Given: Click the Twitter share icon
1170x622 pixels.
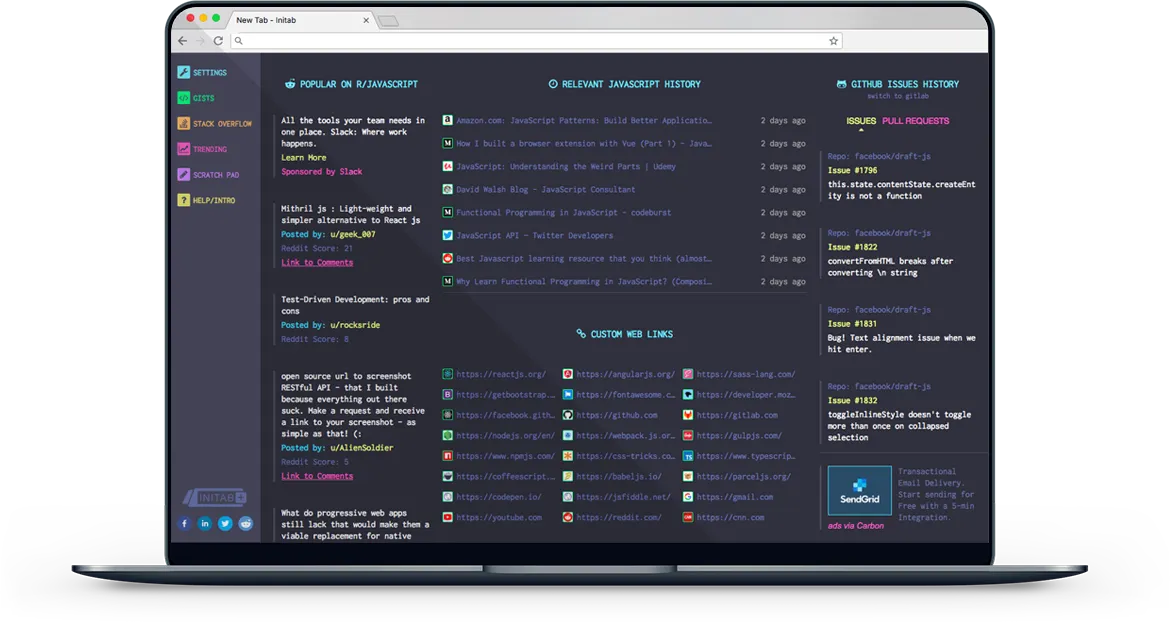Looking at the screenshot, I should 225,523.
